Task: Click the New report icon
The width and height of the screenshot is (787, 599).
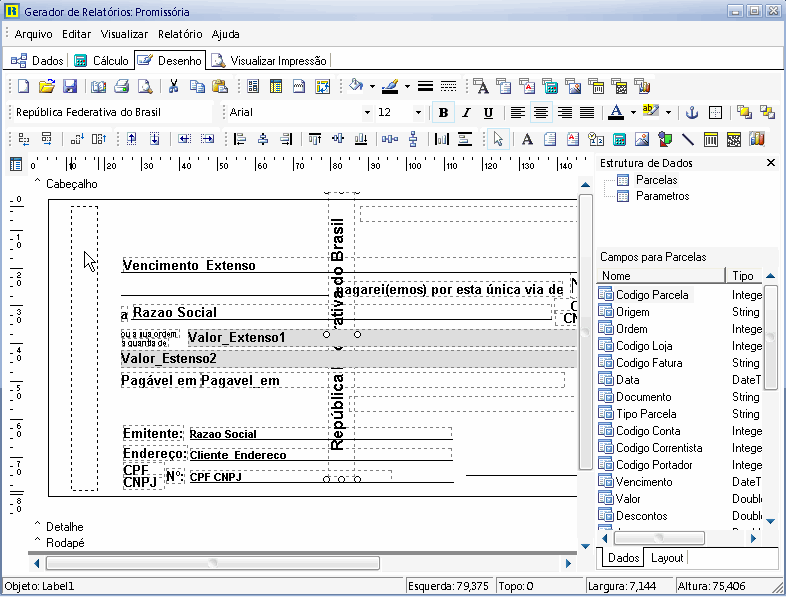Action: pyautogui.click(x=24, y=86)
